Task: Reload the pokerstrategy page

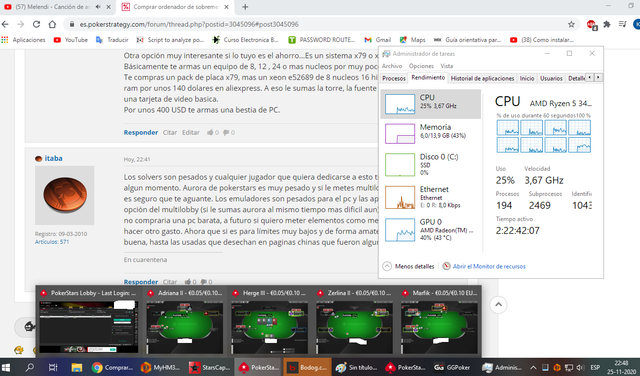Action: [x=36, y=24]
